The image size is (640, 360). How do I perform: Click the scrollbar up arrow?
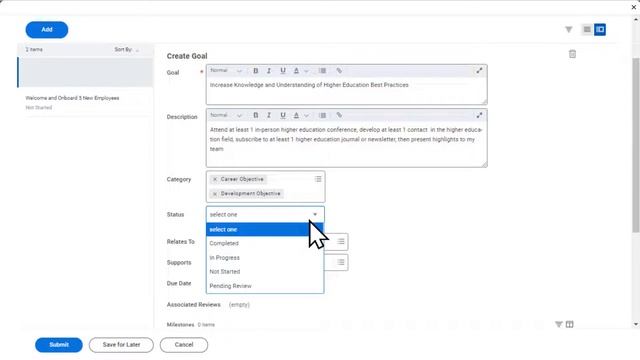[x=636, y=20]
